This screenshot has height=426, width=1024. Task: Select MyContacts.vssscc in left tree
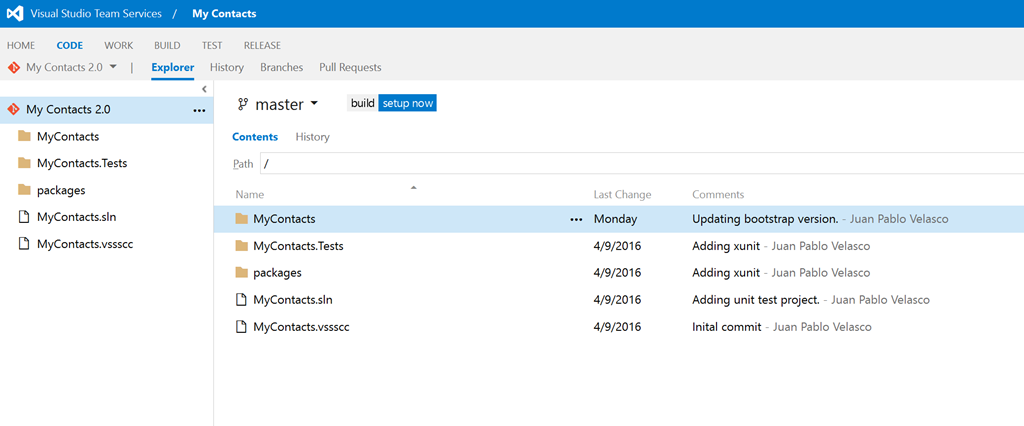(85, 244)
